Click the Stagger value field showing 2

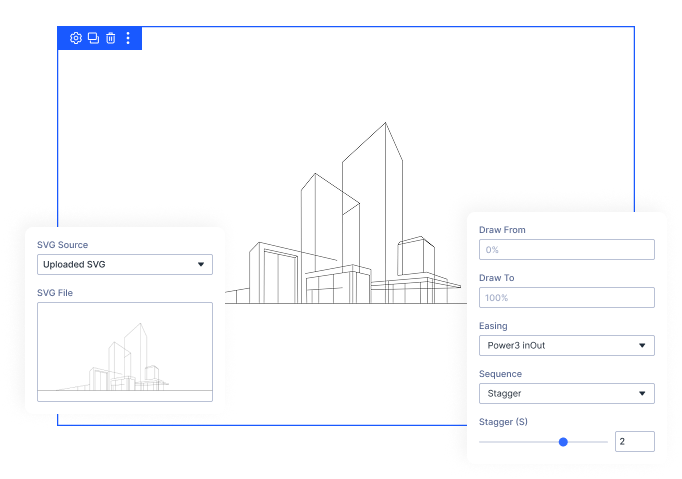tap(635, 442)
